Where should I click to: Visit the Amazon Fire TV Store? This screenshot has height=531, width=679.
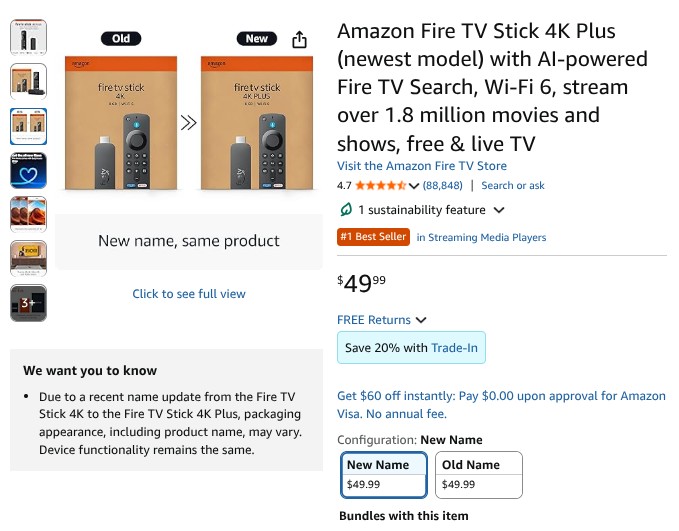pos(421,166)
